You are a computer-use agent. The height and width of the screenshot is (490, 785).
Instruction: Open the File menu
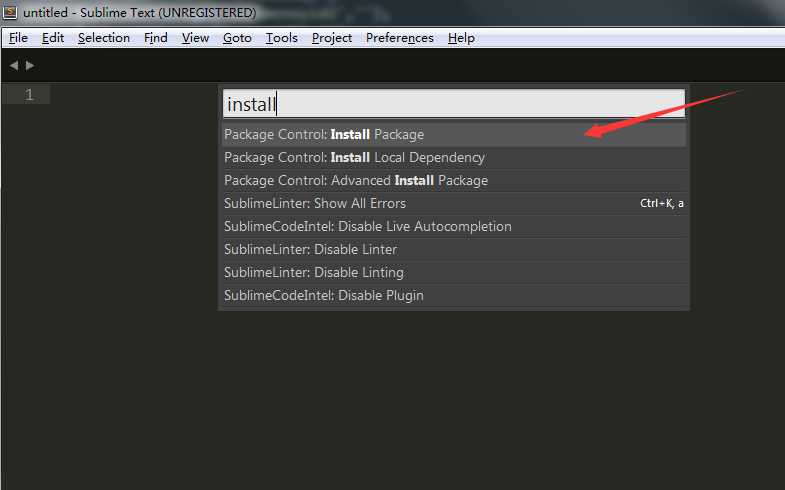pos(18,38)
